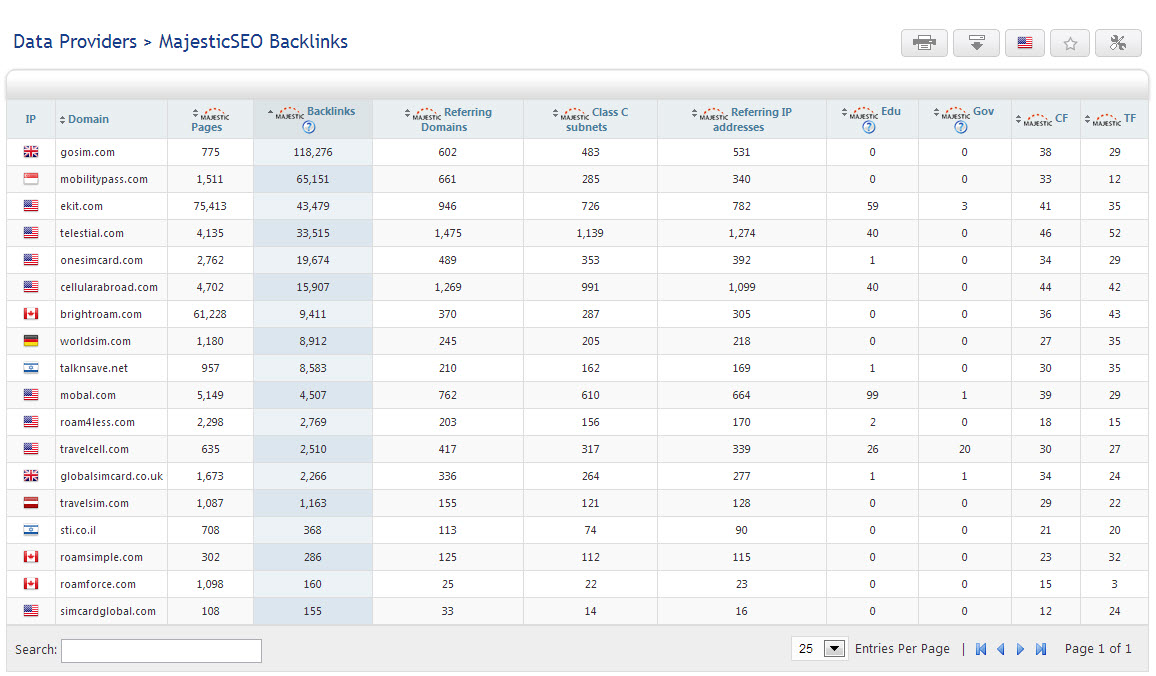Viewport: 1156px width, 676px height.
Task: Go to the previous page arrow
Action: point(1000,649)
